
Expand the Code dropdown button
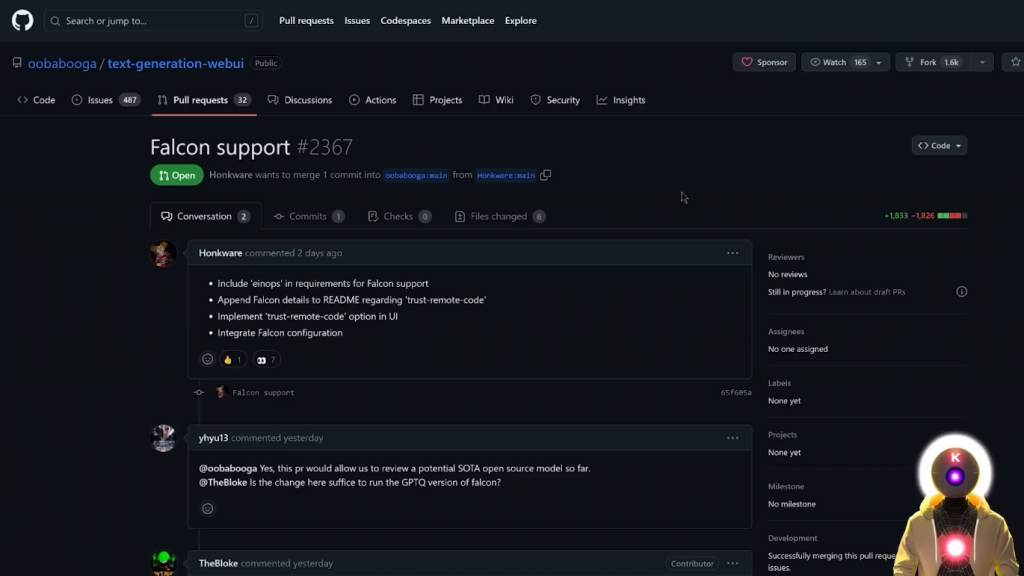[x=939, y=146]
